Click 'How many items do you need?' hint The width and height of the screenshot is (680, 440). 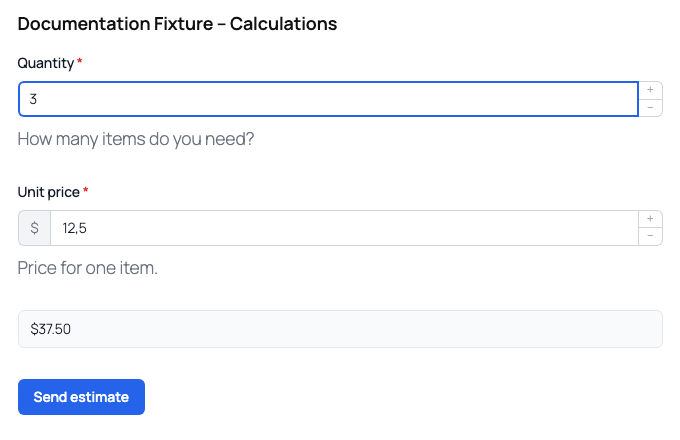tap(136, 139)
